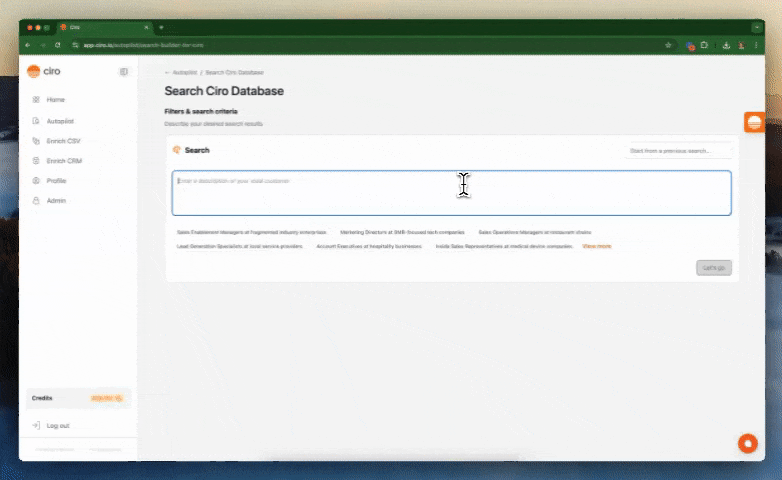This screenshot has height=480, width=782.
Task: Click the browser profile avatar
Action: 742,45
